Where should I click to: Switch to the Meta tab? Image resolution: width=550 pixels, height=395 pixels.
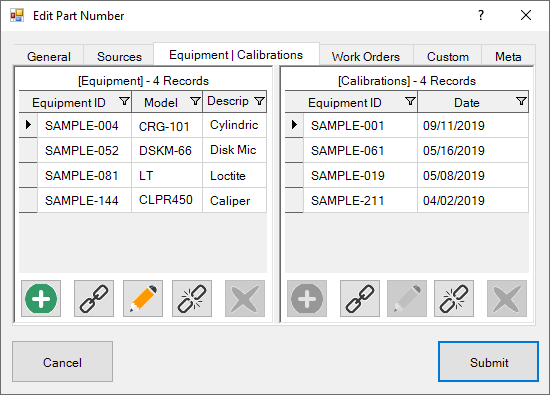(508, 56)
